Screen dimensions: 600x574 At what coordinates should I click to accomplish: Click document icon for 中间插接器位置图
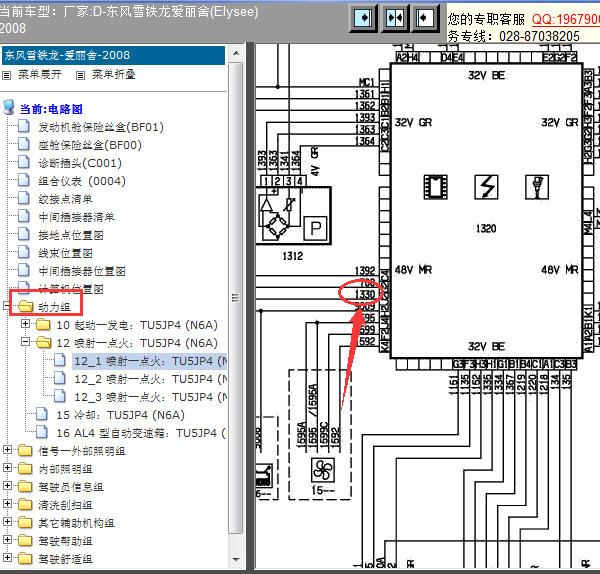pyautogui.click(x=24, y=270)
